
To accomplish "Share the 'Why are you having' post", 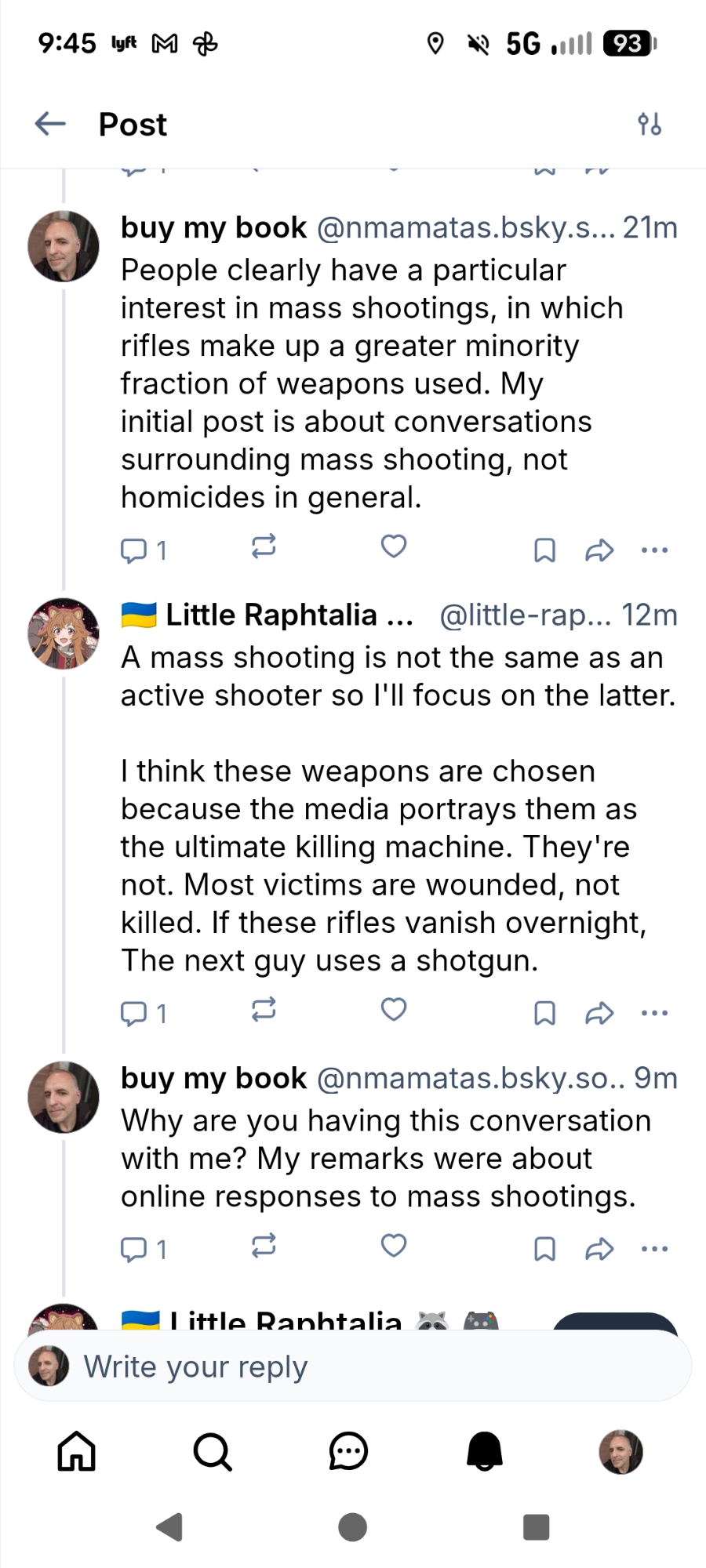I will click(599, 1248).
